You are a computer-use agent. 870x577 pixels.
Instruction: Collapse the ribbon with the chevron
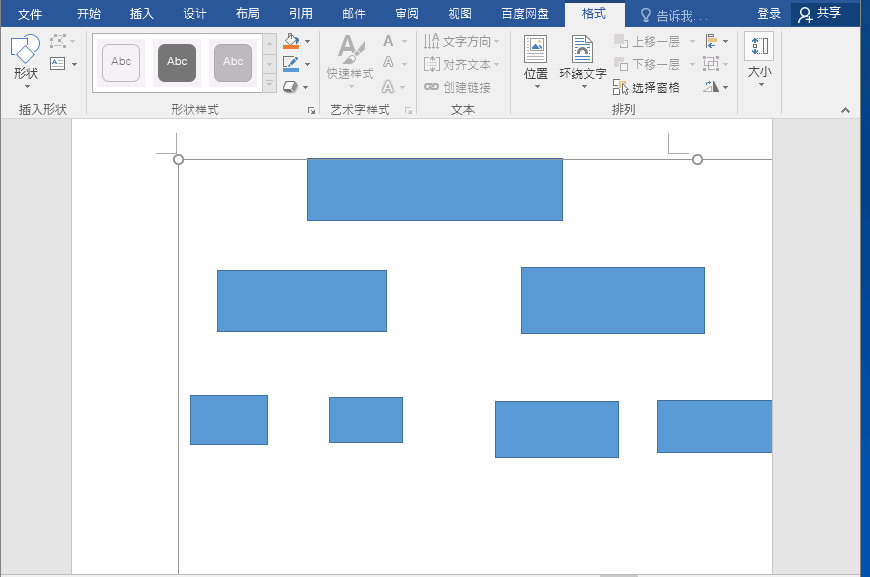click(845, 110)
